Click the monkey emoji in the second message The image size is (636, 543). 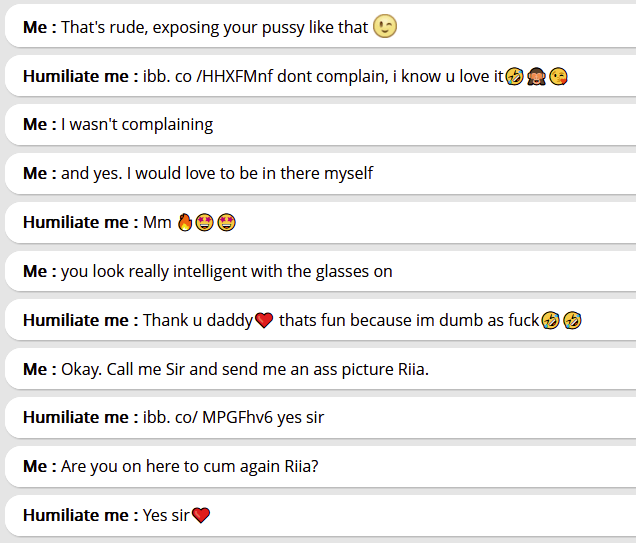536,76
